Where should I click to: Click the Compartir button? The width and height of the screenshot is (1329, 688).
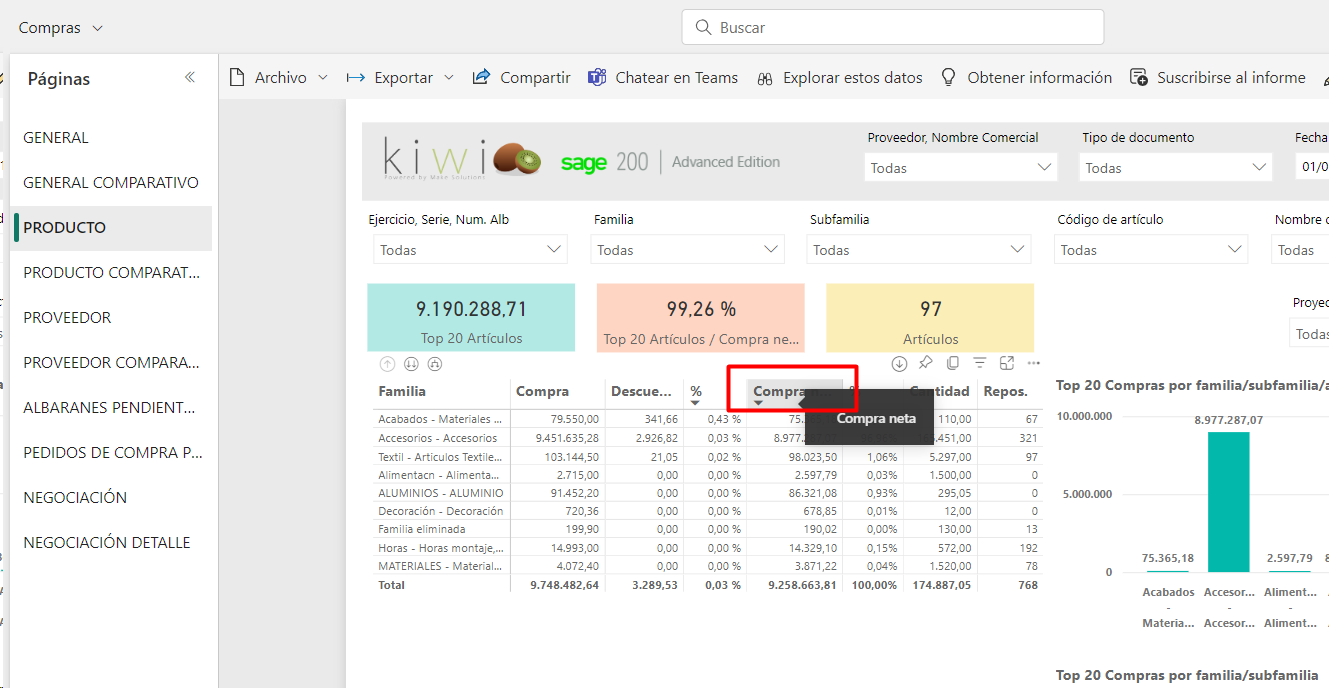tap(521, 77)
